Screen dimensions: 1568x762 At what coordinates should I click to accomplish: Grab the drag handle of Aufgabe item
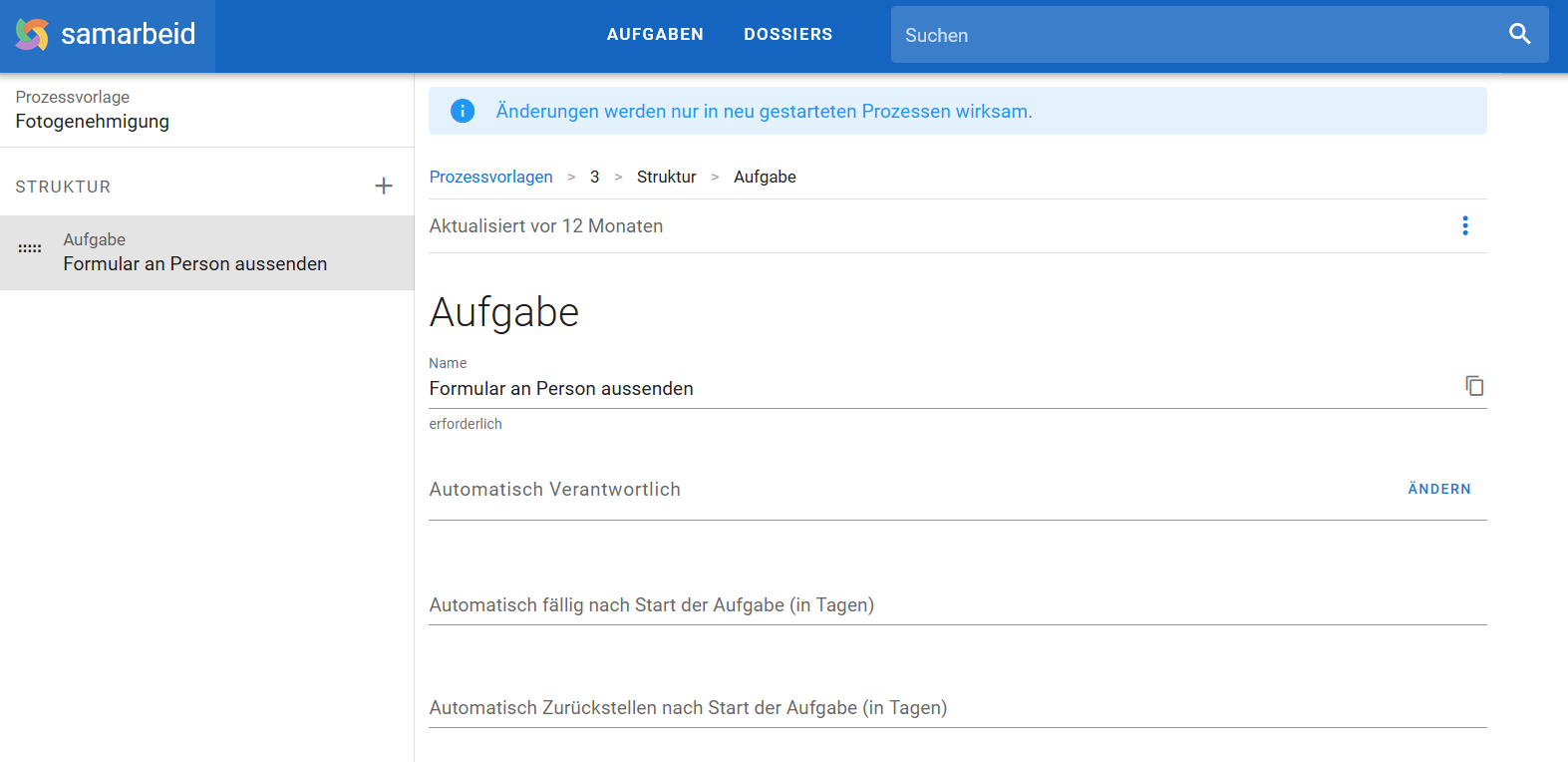[x=30, y=248]
